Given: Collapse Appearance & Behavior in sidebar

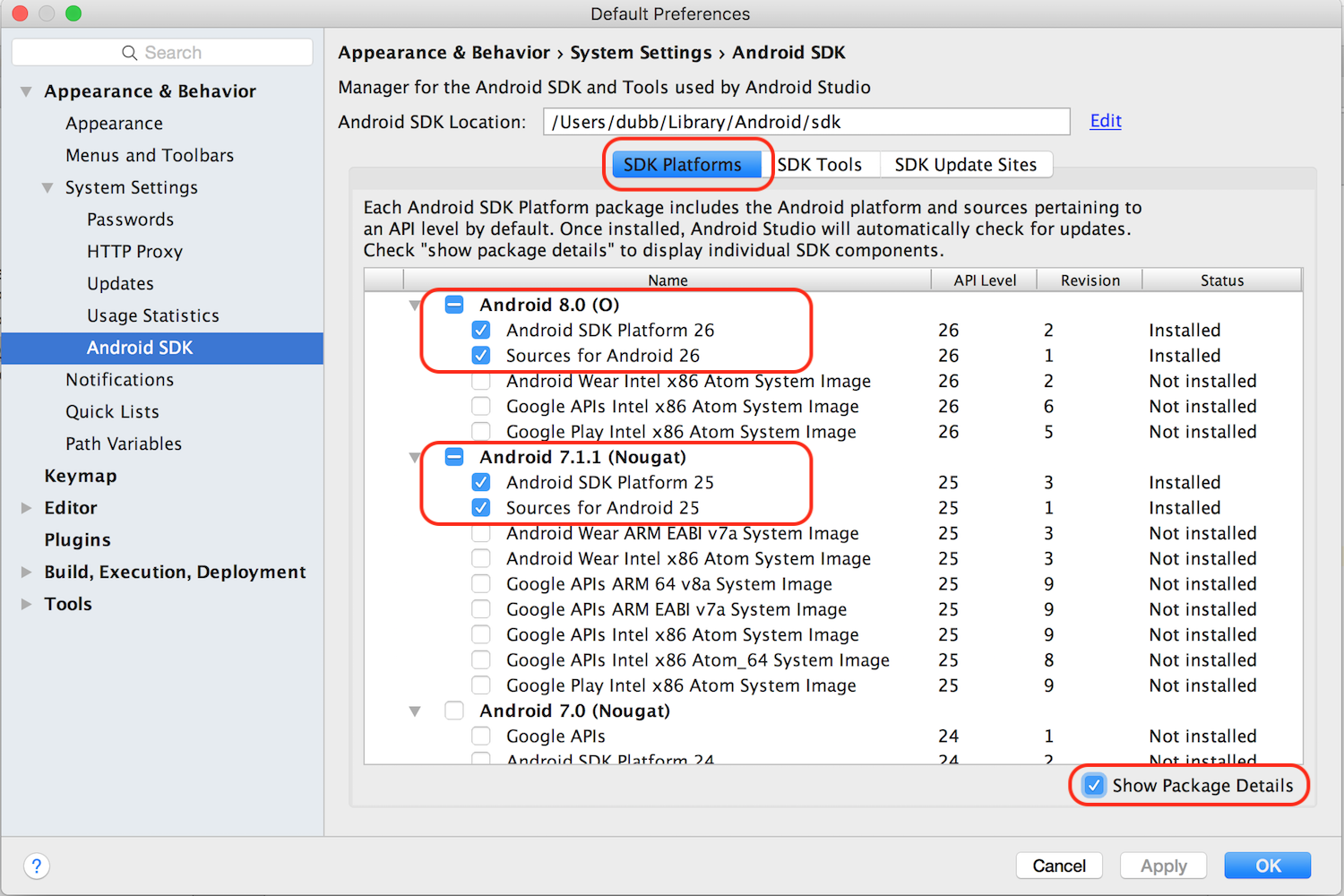Looking at the screenshot, I should point(26,91).
